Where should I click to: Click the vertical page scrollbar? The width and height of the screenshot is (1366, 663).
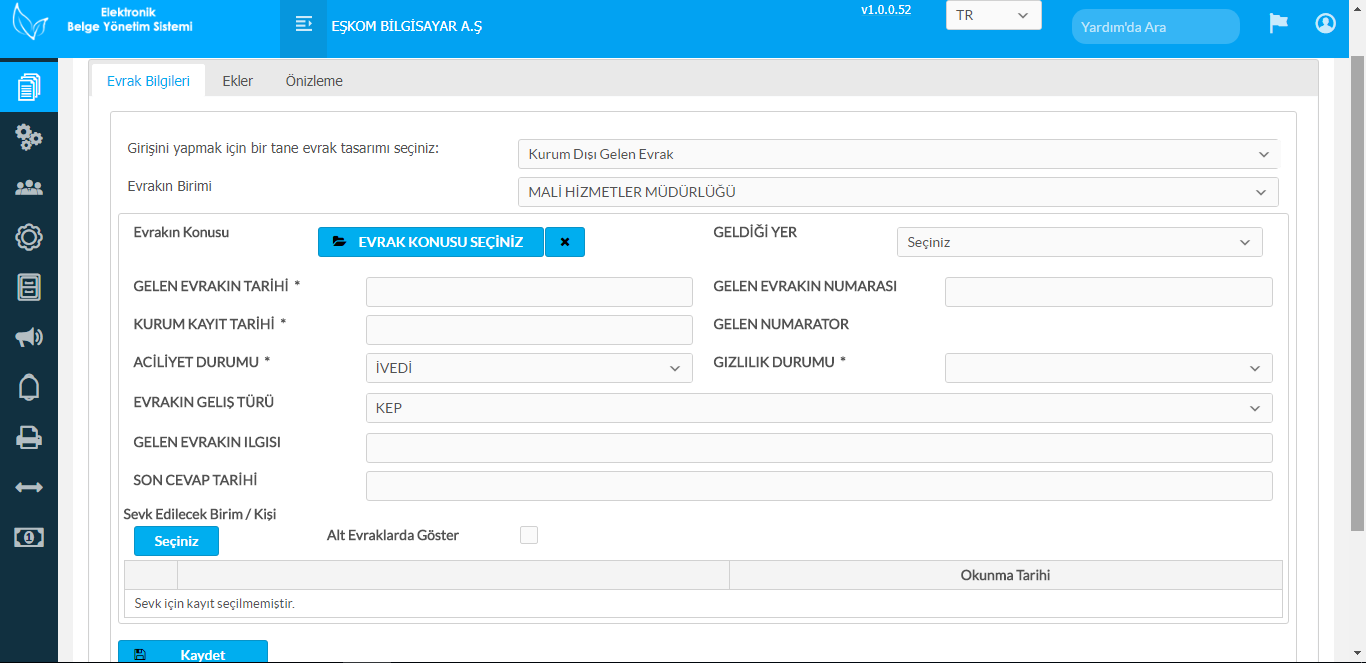click(1358, 294)
